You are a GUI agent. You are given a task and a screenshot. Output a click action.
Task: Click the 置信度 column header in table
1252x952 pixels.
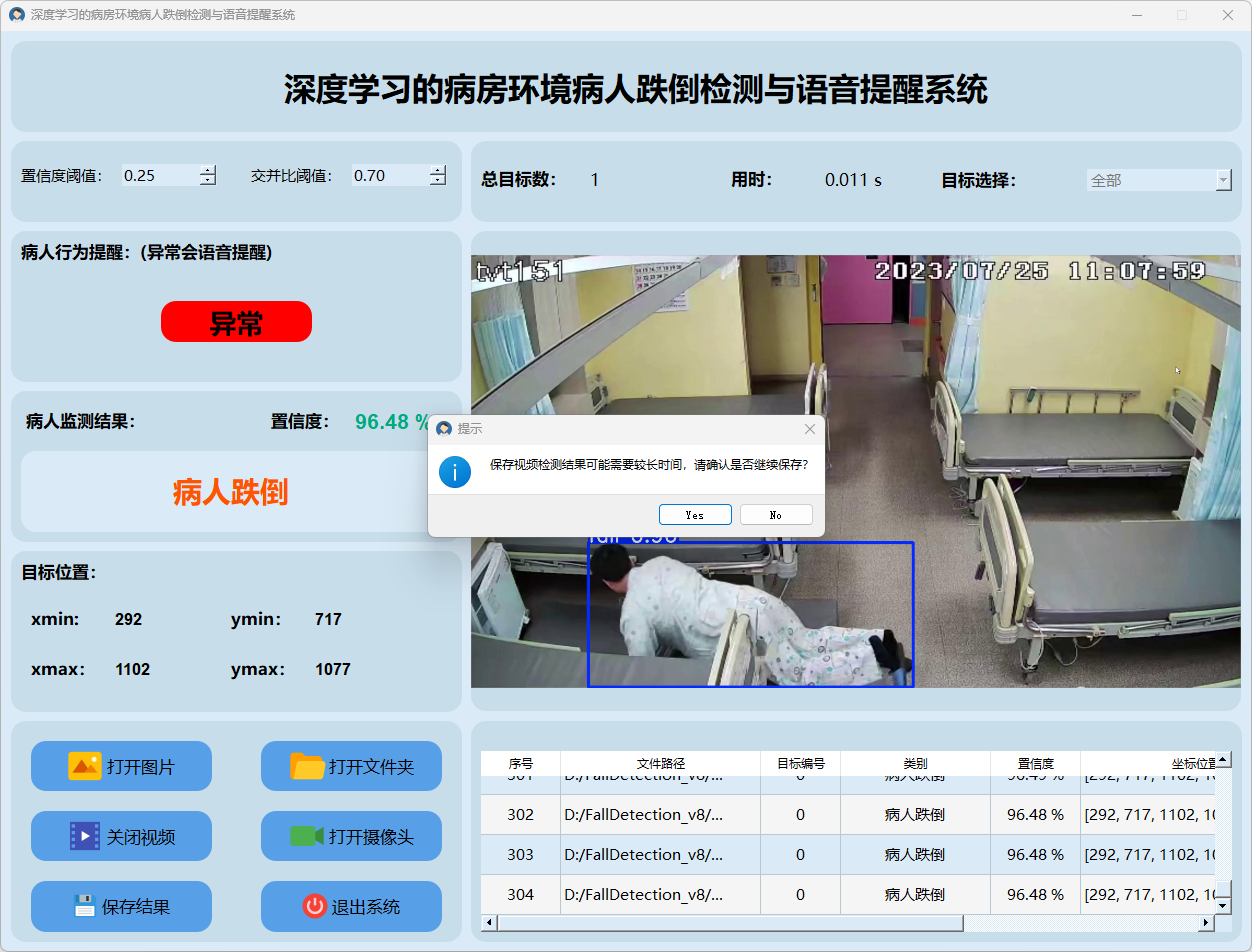(x=1035, y=763)
